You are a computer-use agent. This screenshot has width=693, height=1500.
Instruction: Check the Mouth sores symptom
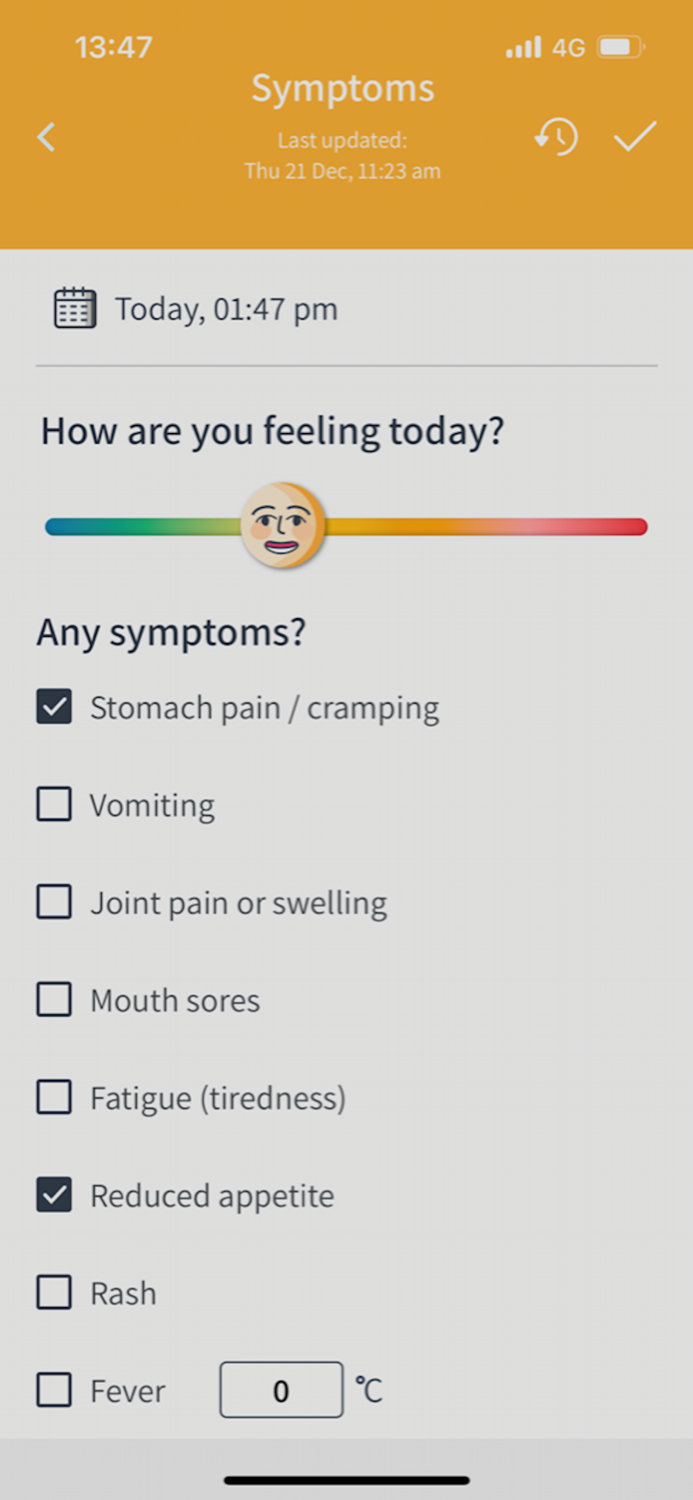tap(54, 999)
